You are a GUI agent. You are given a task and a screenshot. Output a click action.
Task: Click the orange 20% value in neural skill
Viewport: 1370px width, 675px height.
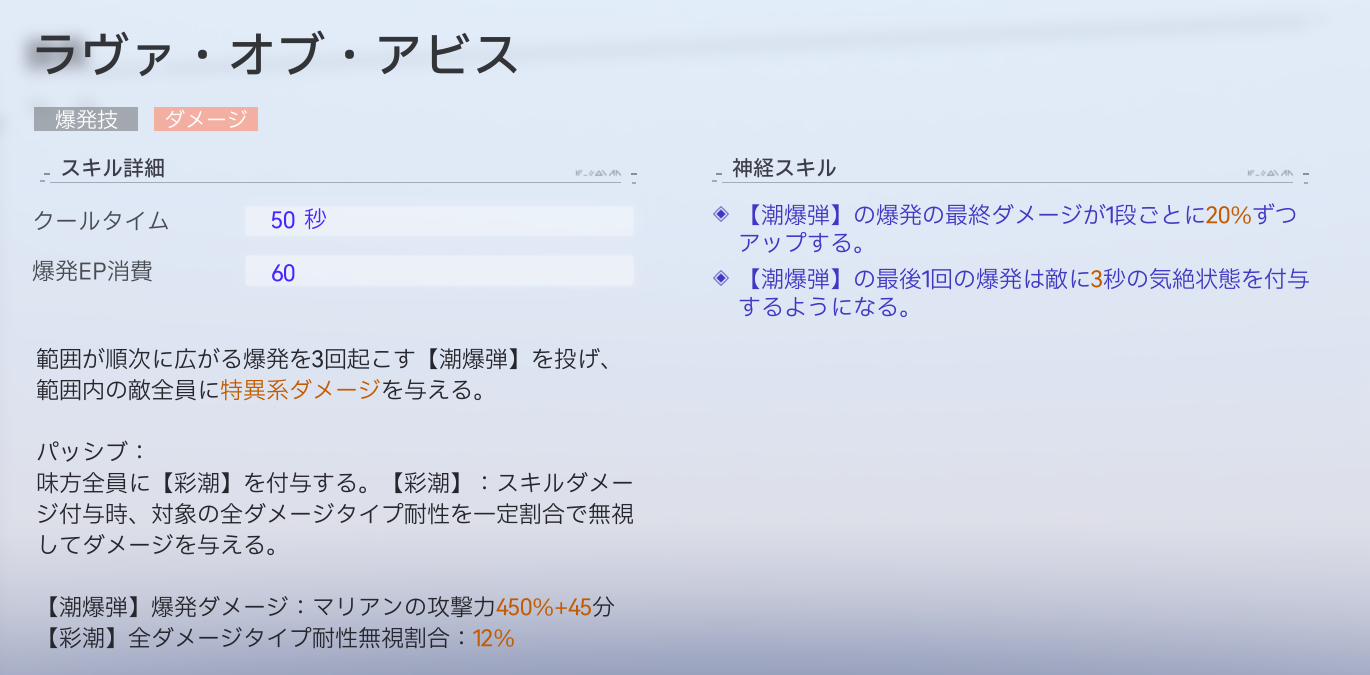pos(1228,215)
